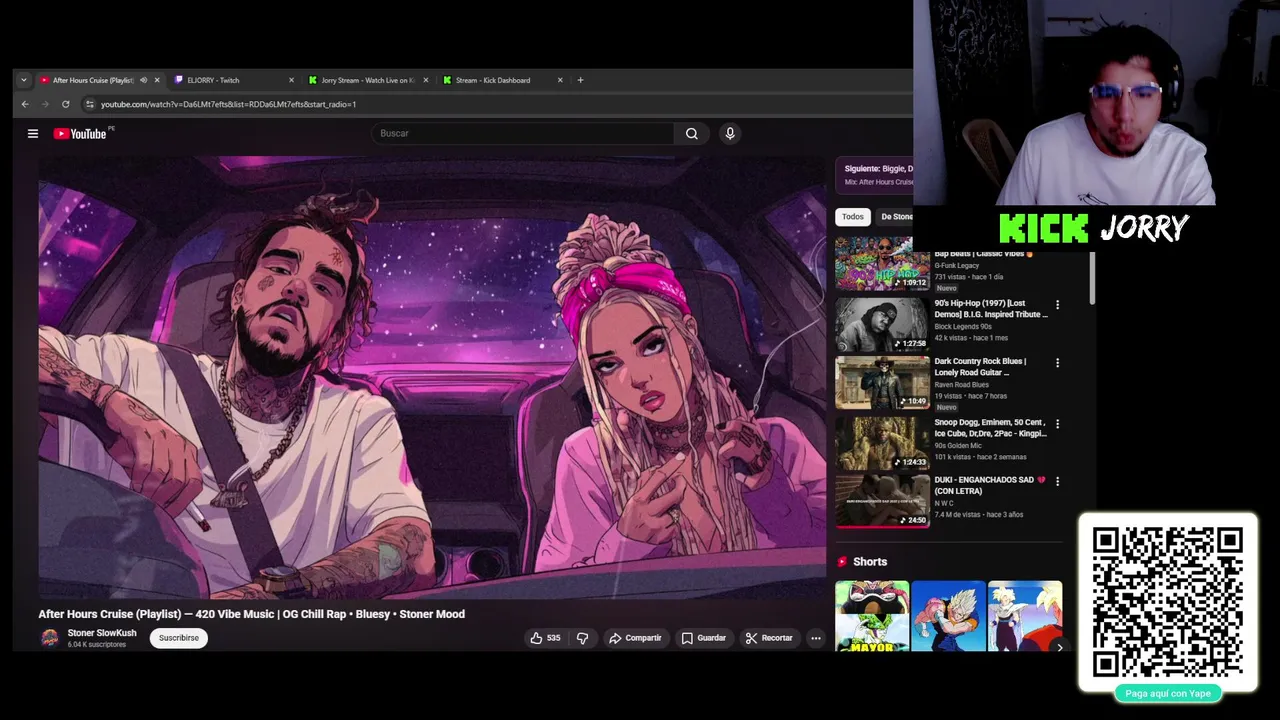The image size is (1280, 720).
Task: Click the Guardar save button
Action: pyautogui.click(x=704, y=638)
